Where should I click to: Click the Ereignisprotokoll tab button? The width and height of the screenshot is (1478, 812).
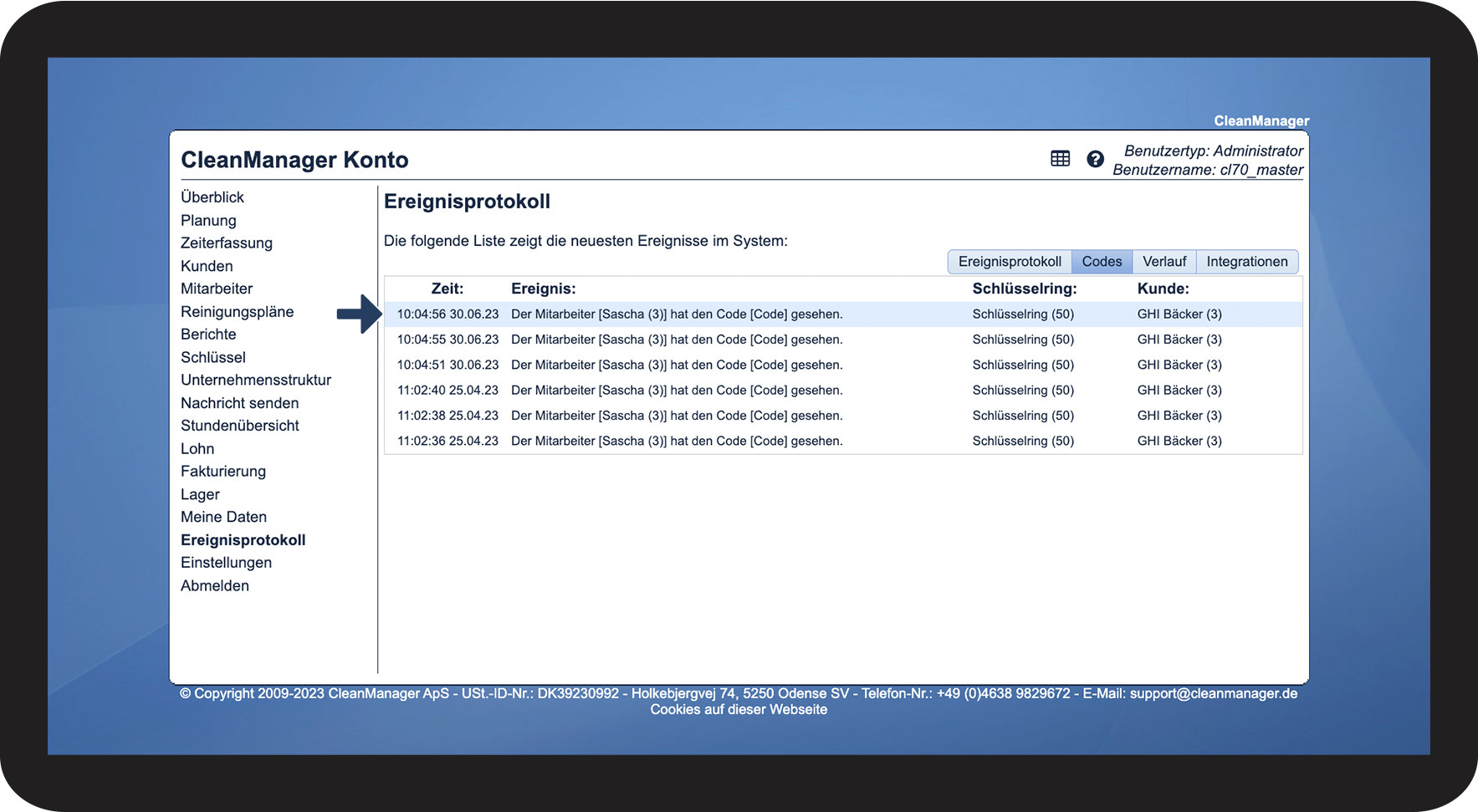[1010, 262]
